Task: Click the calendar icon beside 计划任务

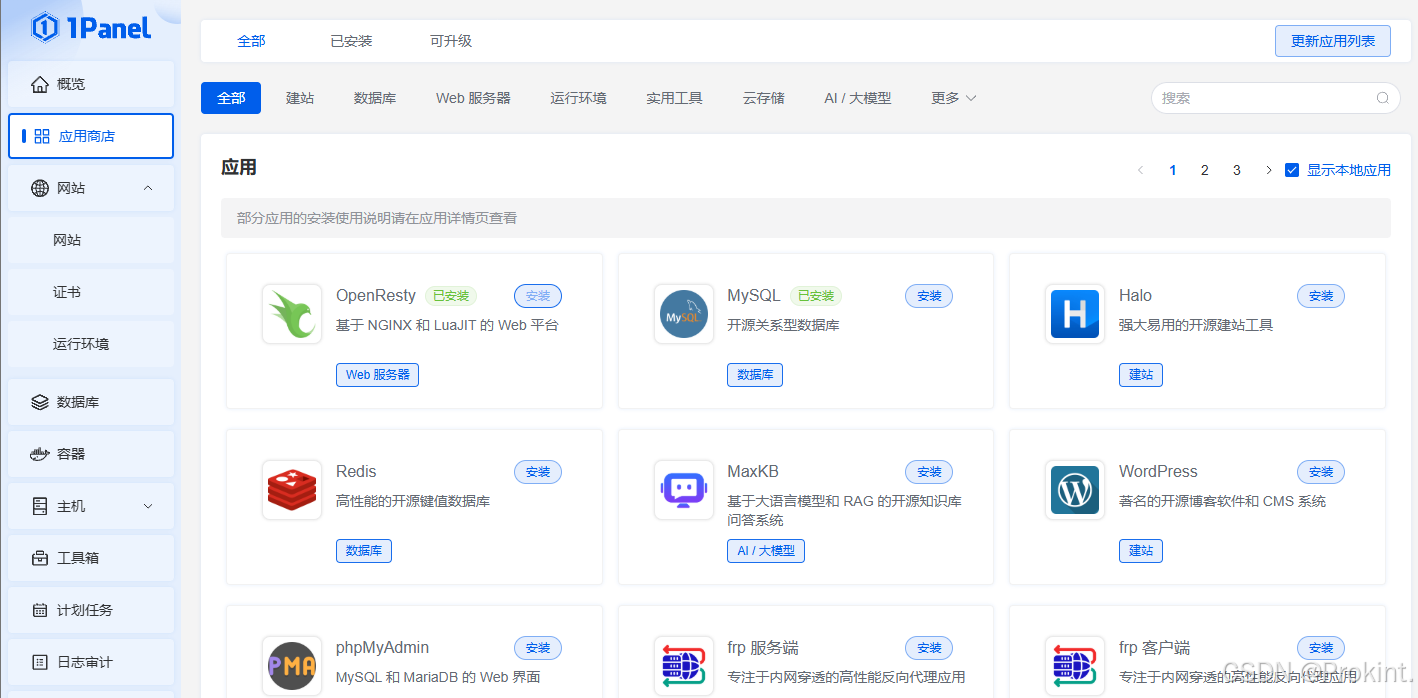Action: pos(40,610)
